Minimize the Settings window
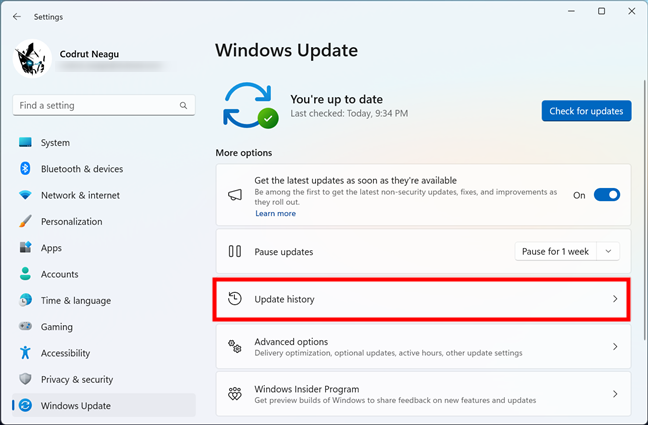The height and width of the screenshot is (425, 648). click(572, 11)
